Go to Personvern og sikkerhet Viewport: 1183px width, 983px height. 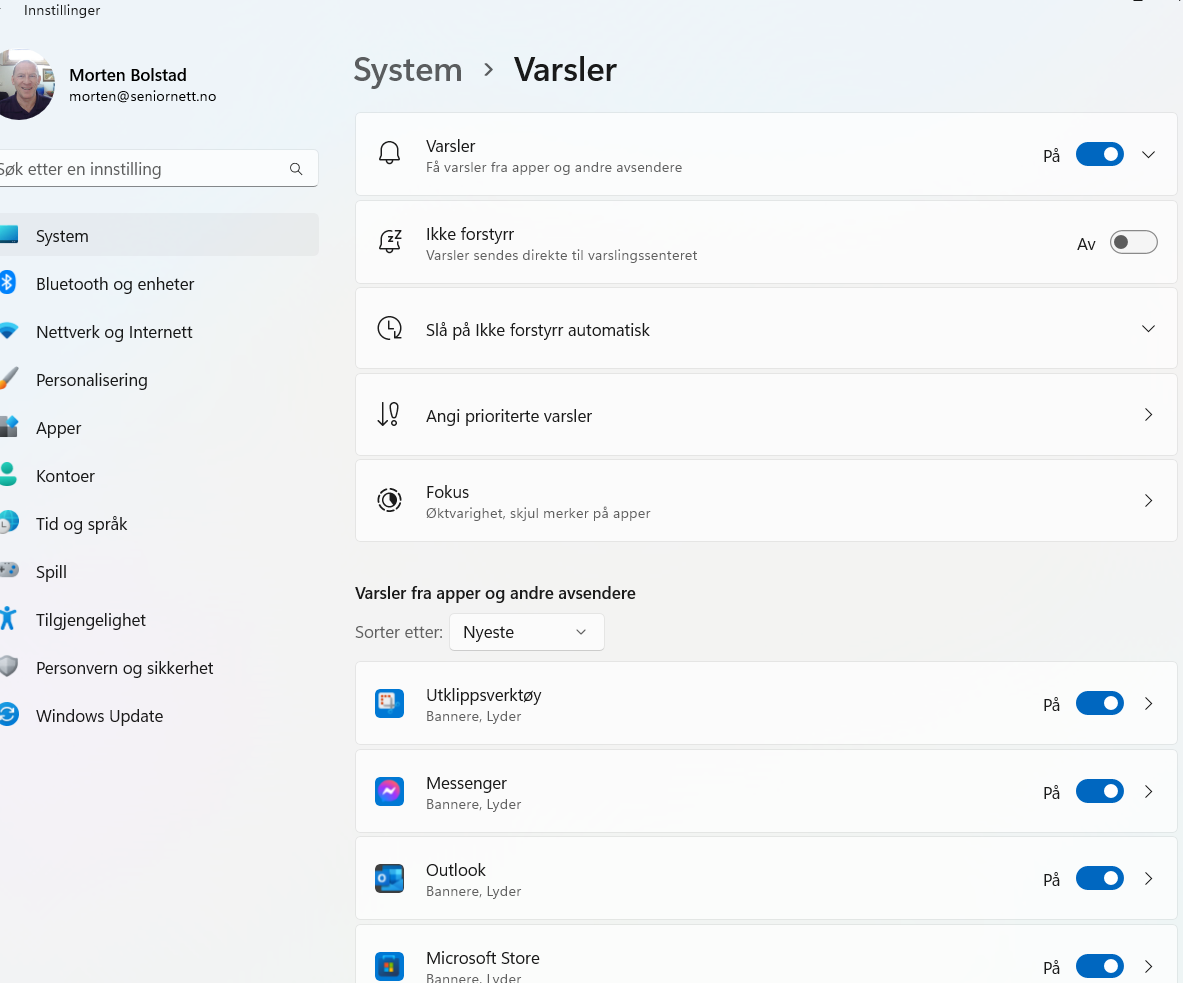click(x=124, y=668)
